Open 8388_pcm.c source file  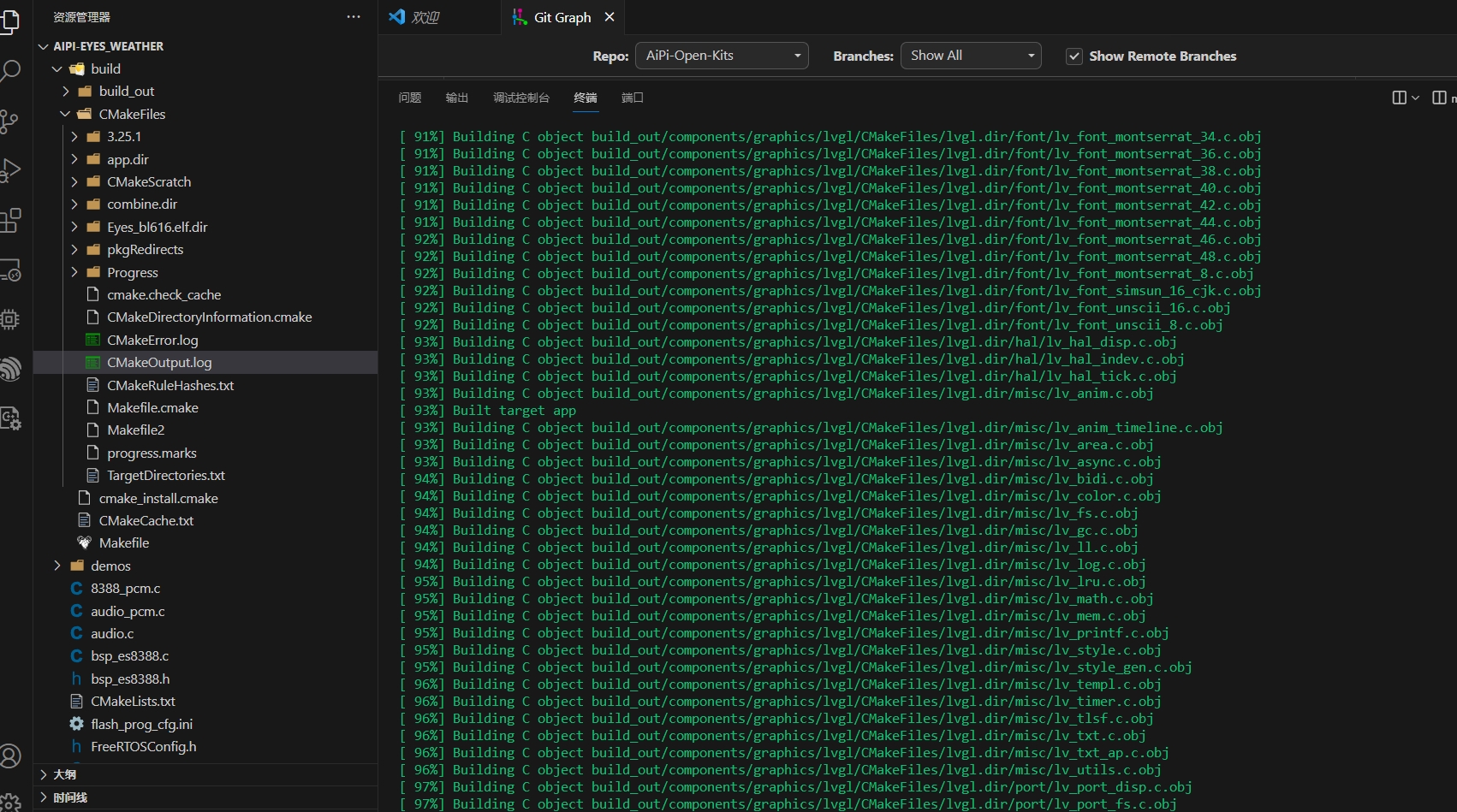pyautogui.click(x=205, y=588)
